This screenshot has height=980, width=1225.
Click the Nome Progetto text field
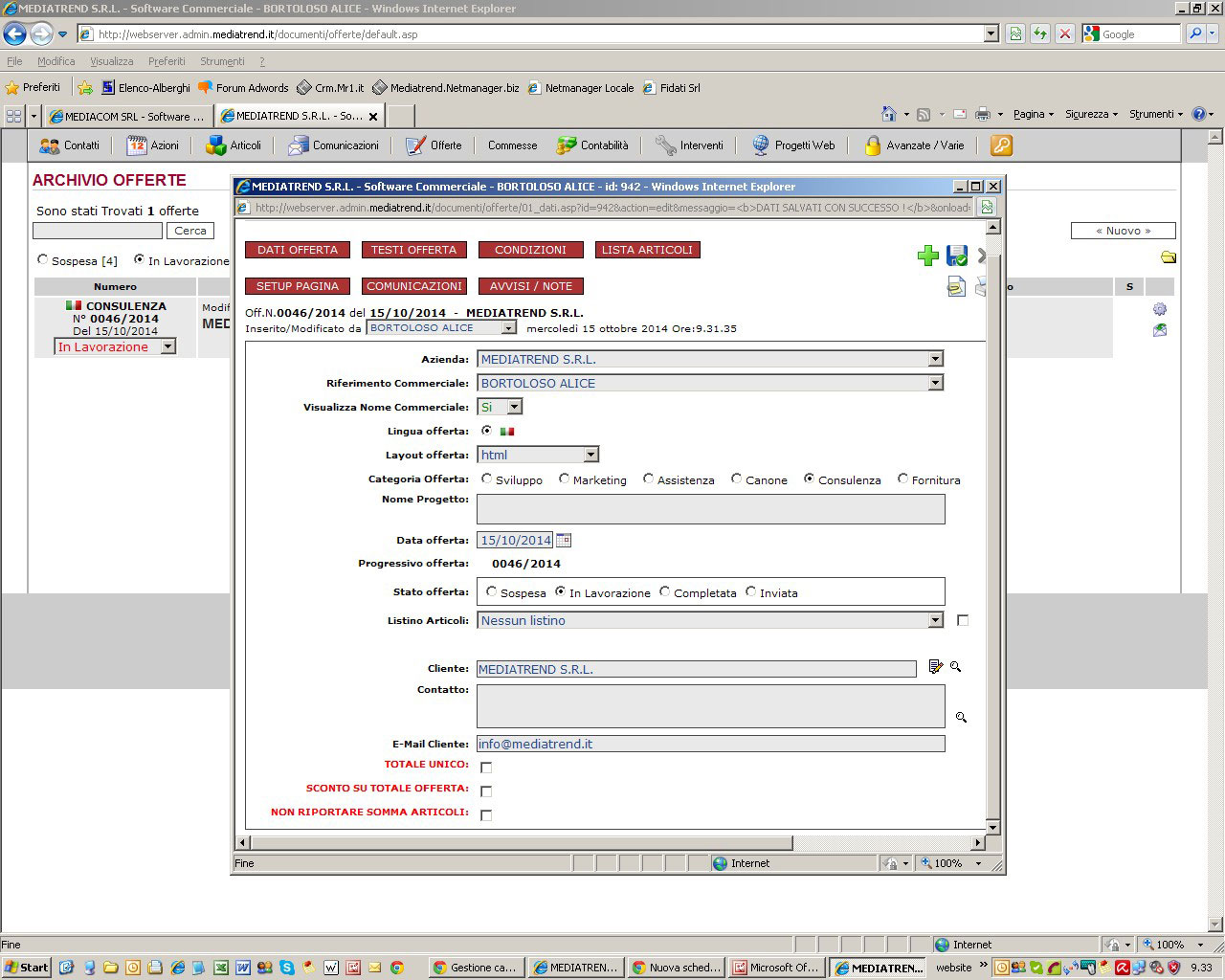click(710, 509)
